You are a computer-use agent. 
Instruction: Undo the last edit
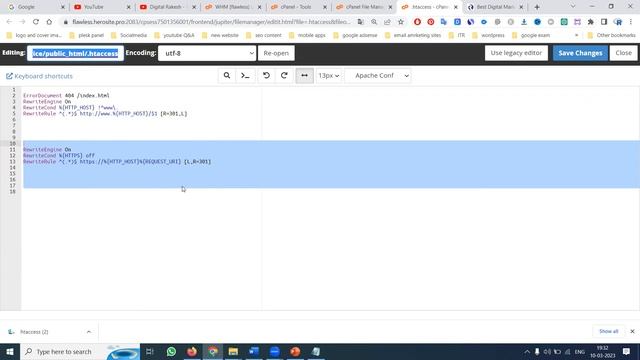point(266,76)
